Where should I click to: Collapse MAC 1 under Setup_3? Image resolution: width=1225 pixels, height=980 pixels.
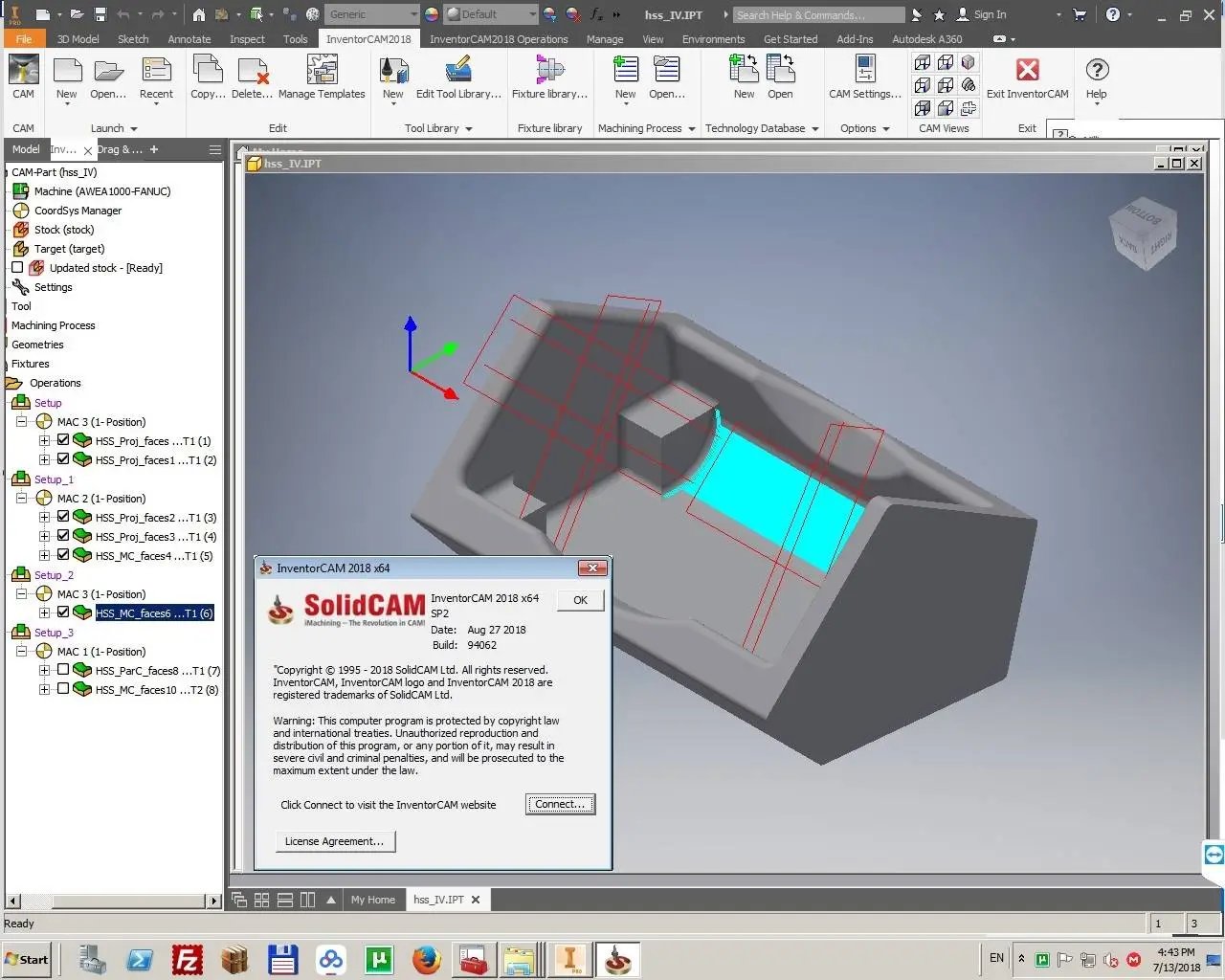pyautogui.click(x=21, y=651)
